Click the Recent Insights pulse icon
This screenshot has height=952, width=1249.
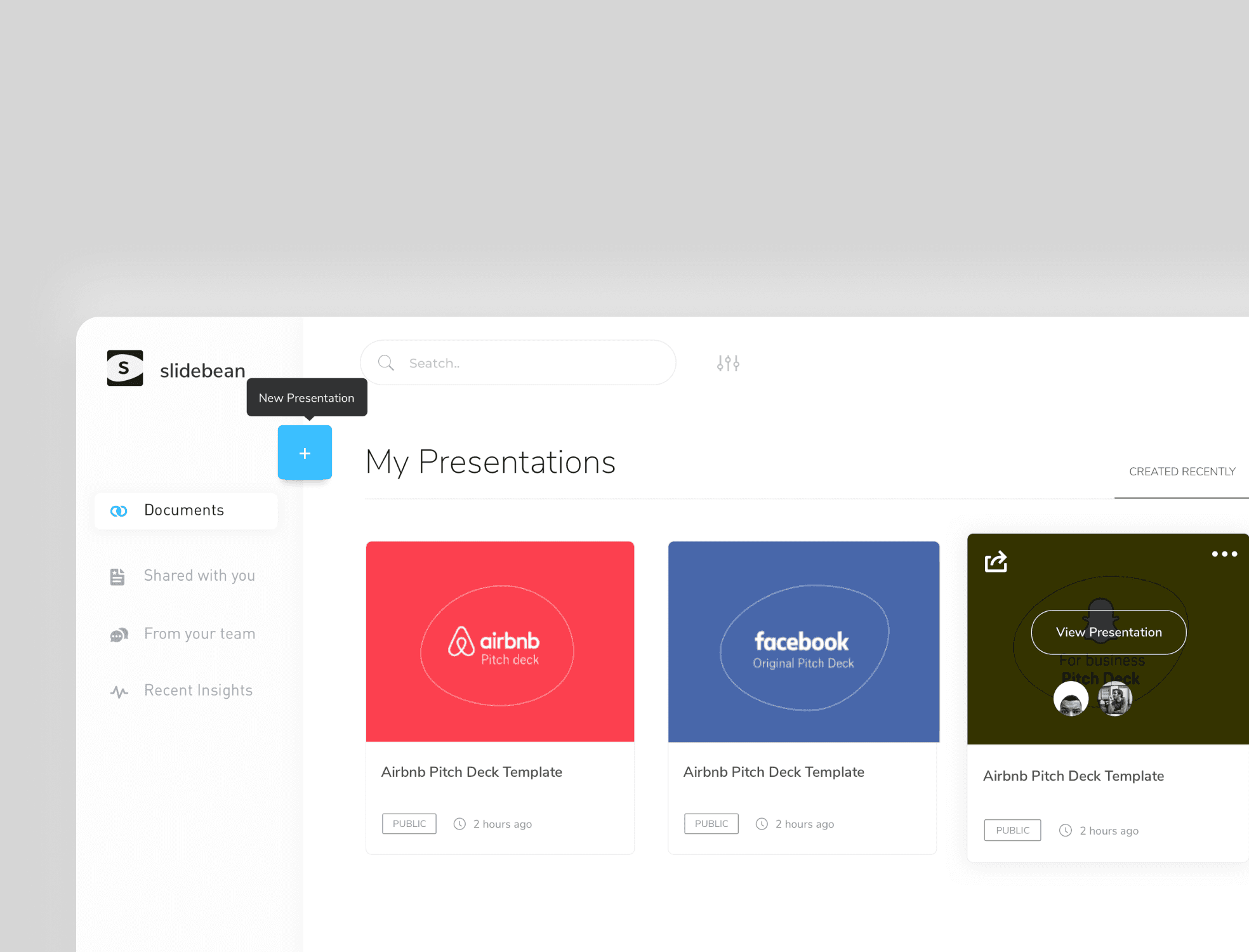coord(119,691)
